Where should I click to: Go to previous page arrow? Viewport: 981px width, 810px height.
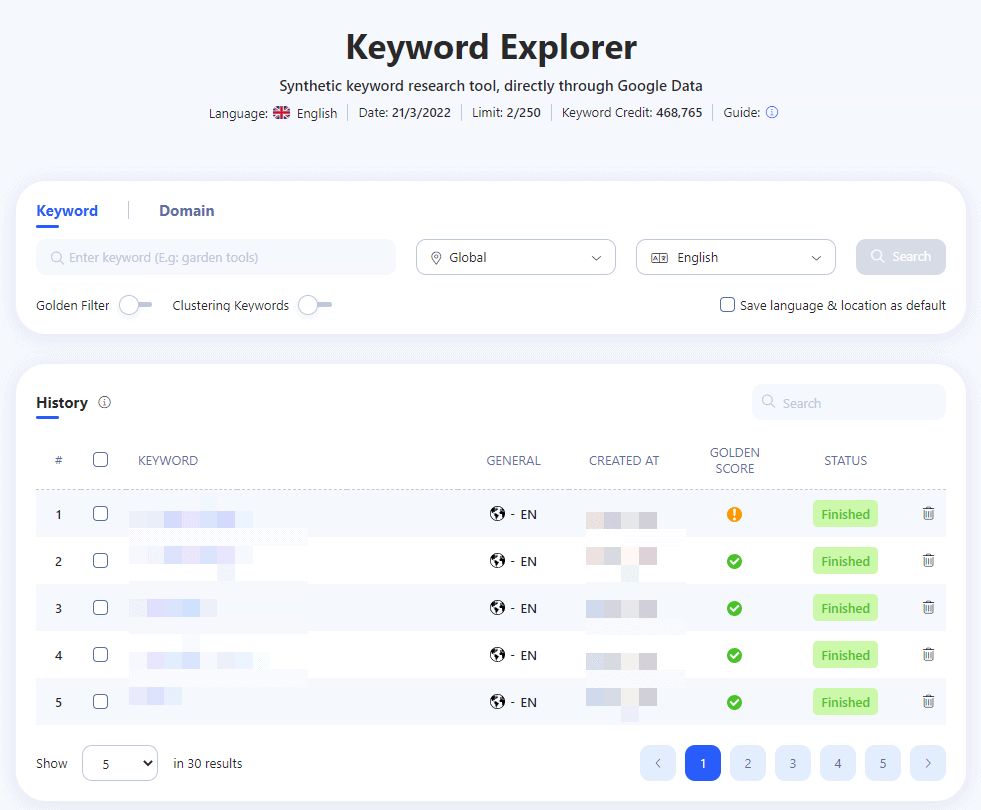[x=658, y=763]
